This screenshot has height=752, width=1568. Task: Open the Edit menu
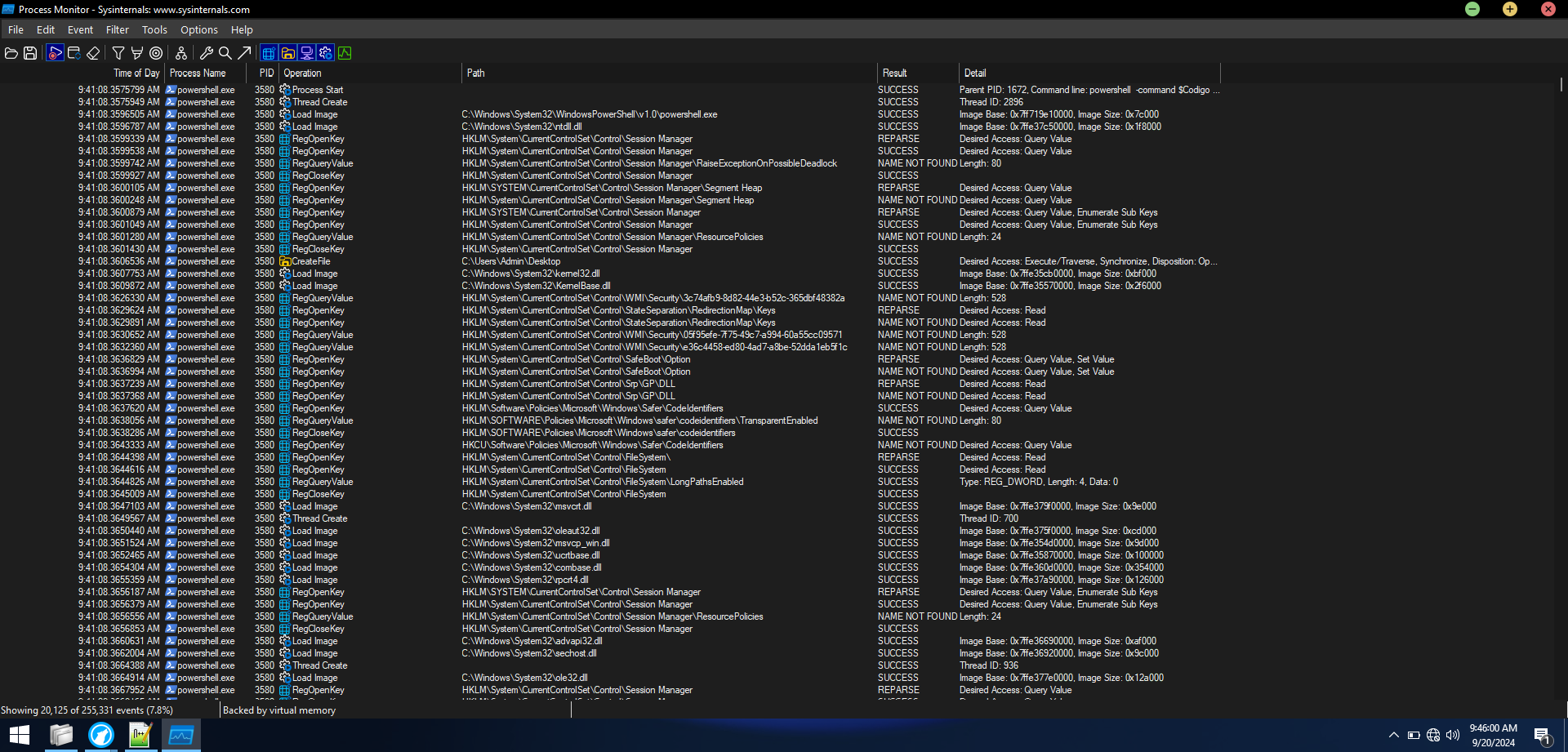46,29
